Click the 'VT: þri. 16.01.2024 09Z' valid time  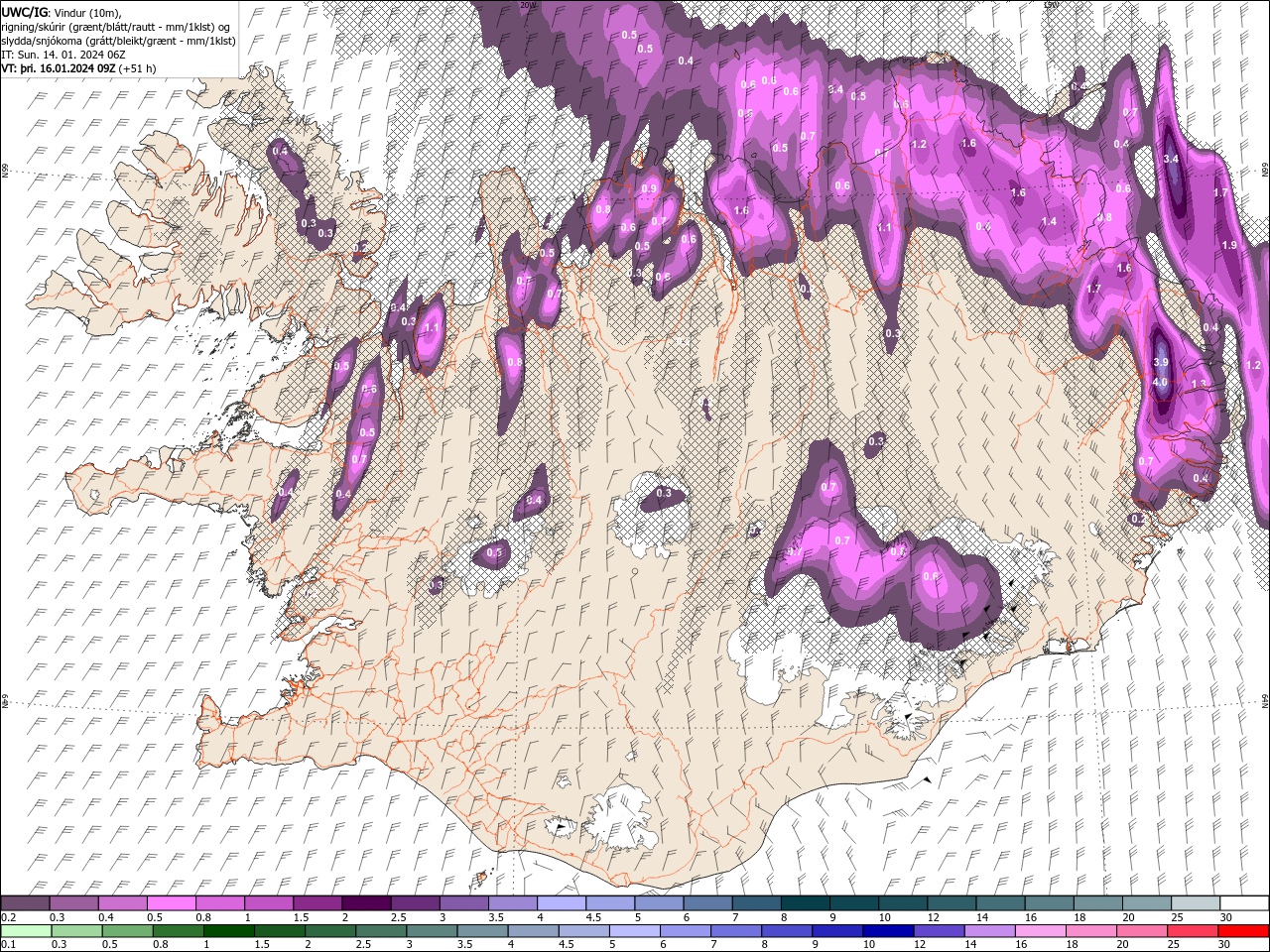[59, 68]
